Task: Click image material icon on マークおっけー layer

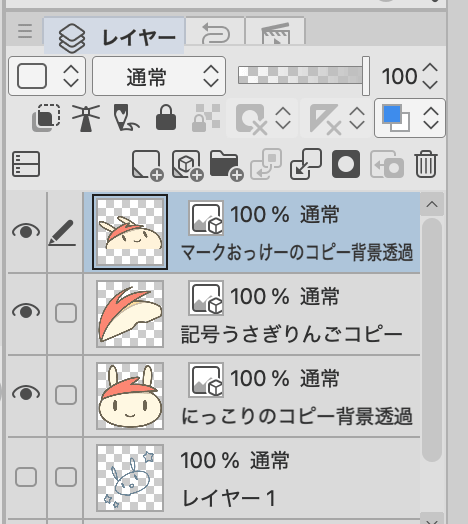Action: tap(206, 218)
